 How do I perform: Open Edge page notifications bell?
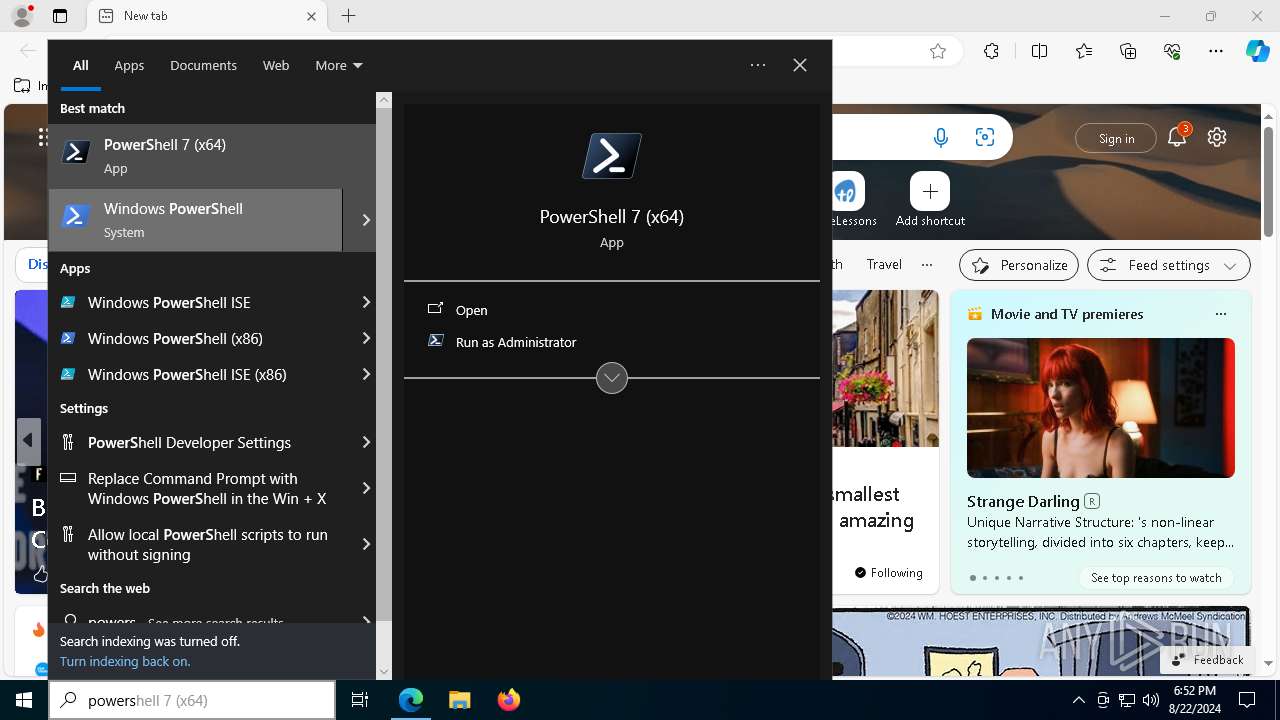(x=1177, y=137)
